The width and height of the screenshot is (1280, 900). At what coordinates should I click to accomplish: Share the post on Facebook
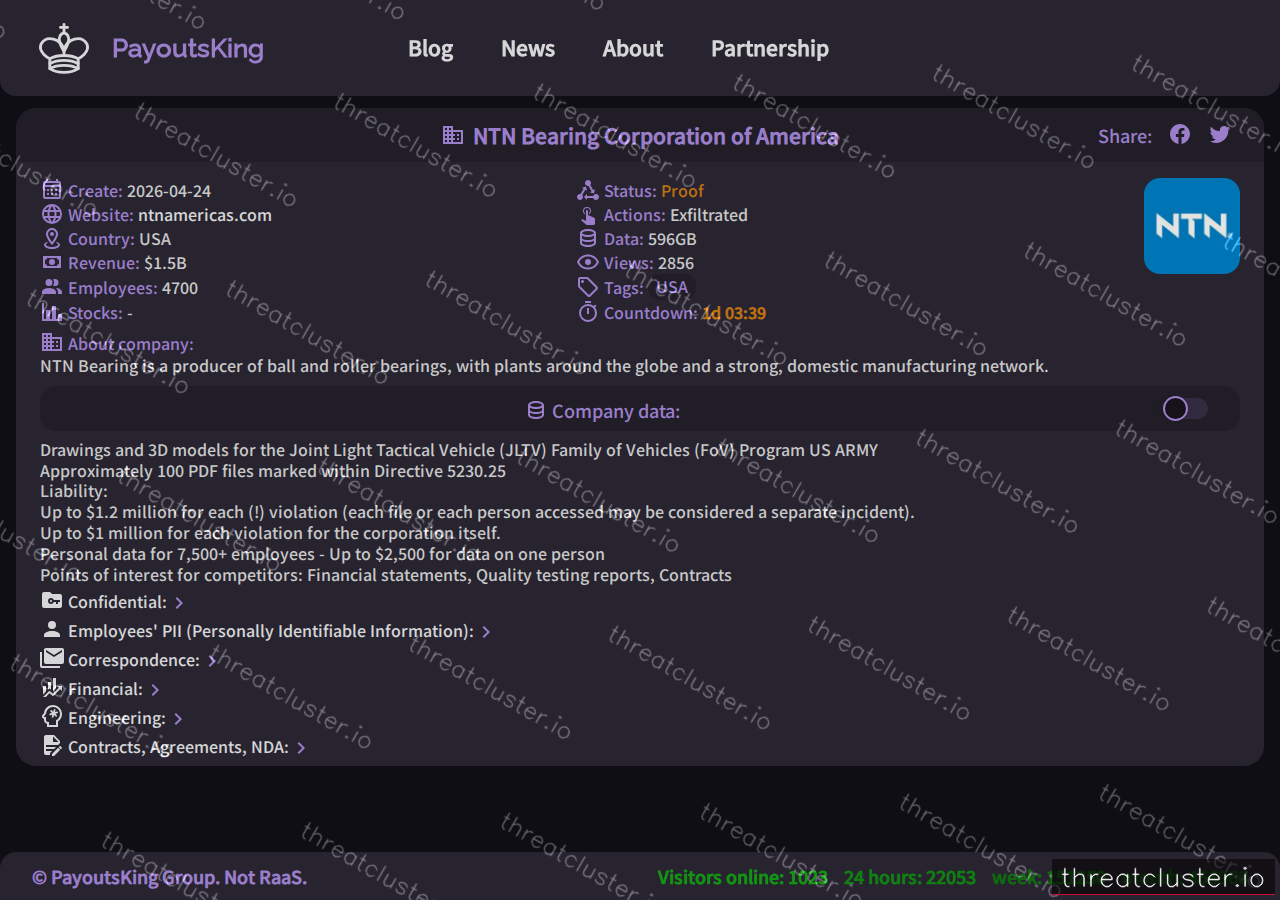click(1180, 134)
